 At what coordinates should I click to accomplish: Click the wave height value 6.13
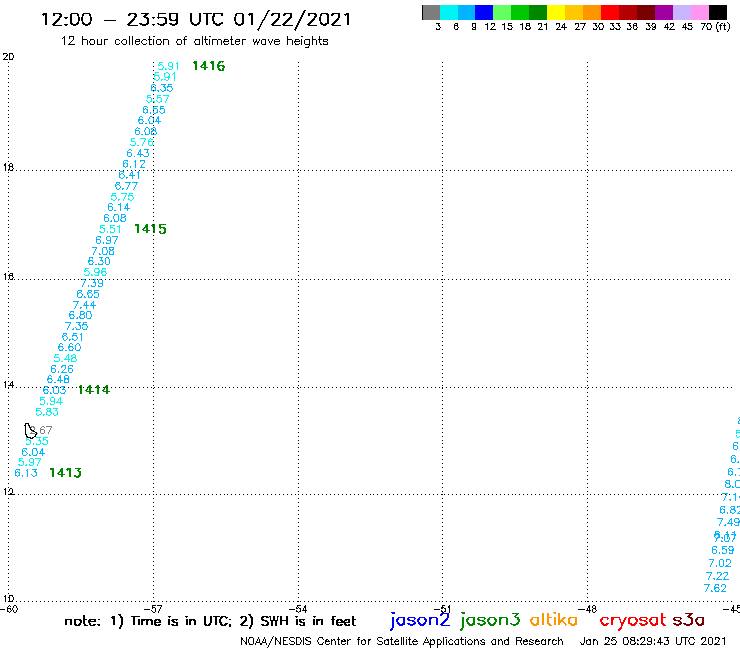pyautogui.click(x=26, y=473)
